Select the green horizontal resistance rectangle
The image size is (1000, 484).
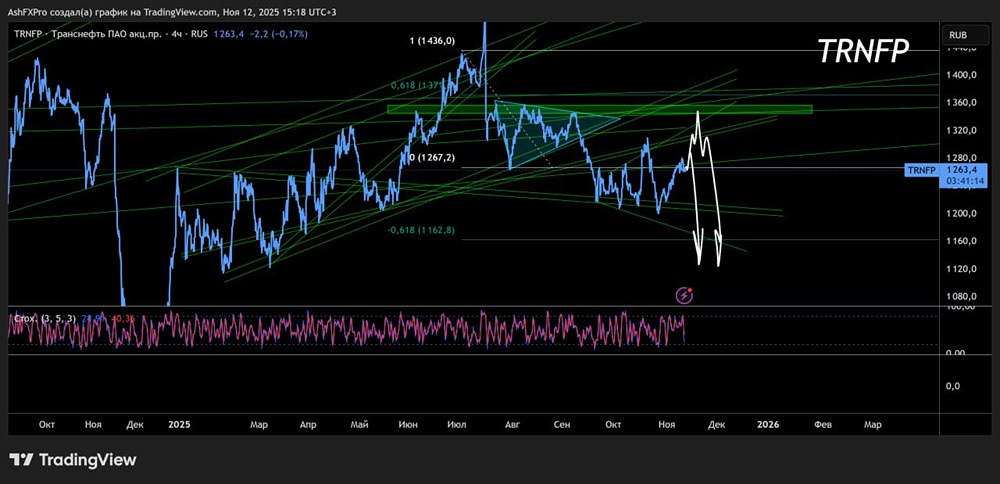[x=599, y=109]
